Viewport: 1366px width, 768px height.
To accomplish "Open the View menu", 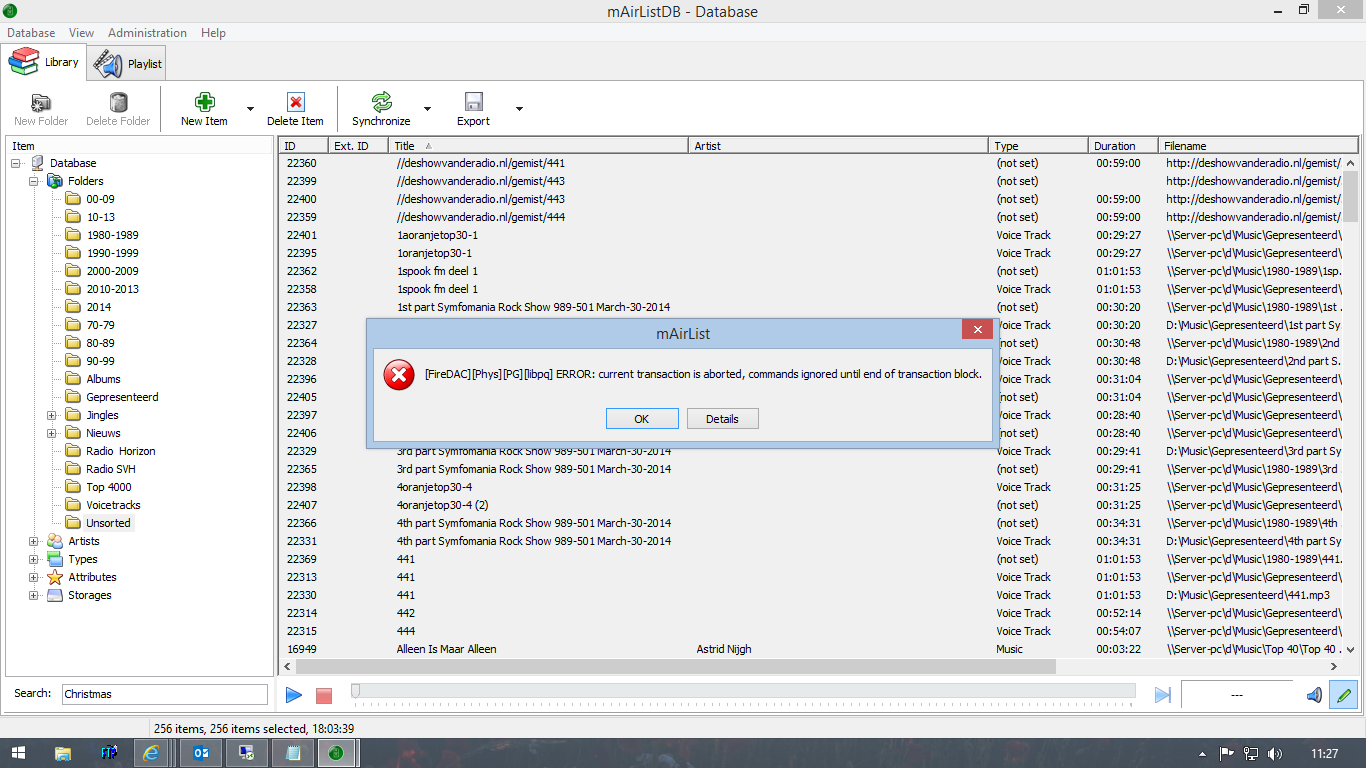I will tap(81, 33).
